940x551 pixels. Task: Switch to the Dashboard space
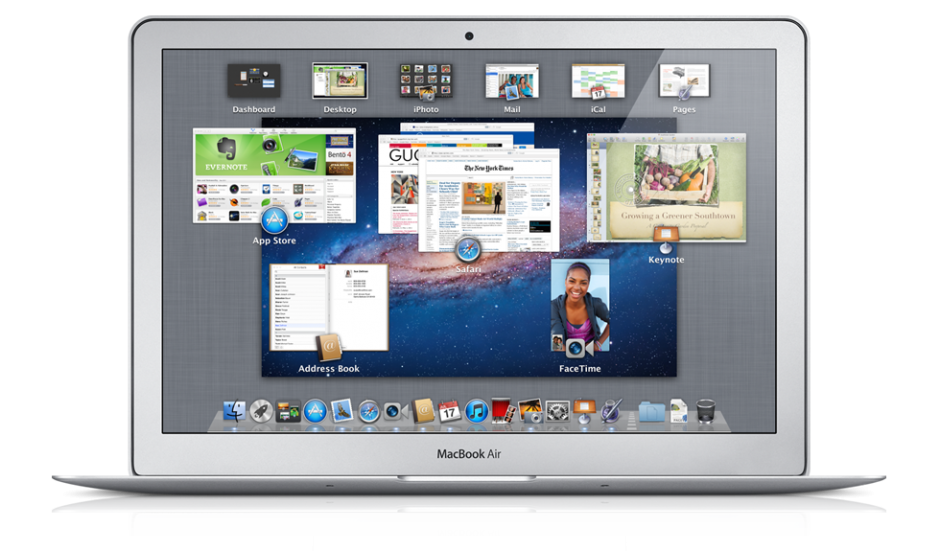pyautogui.click(x=253, y=80)
